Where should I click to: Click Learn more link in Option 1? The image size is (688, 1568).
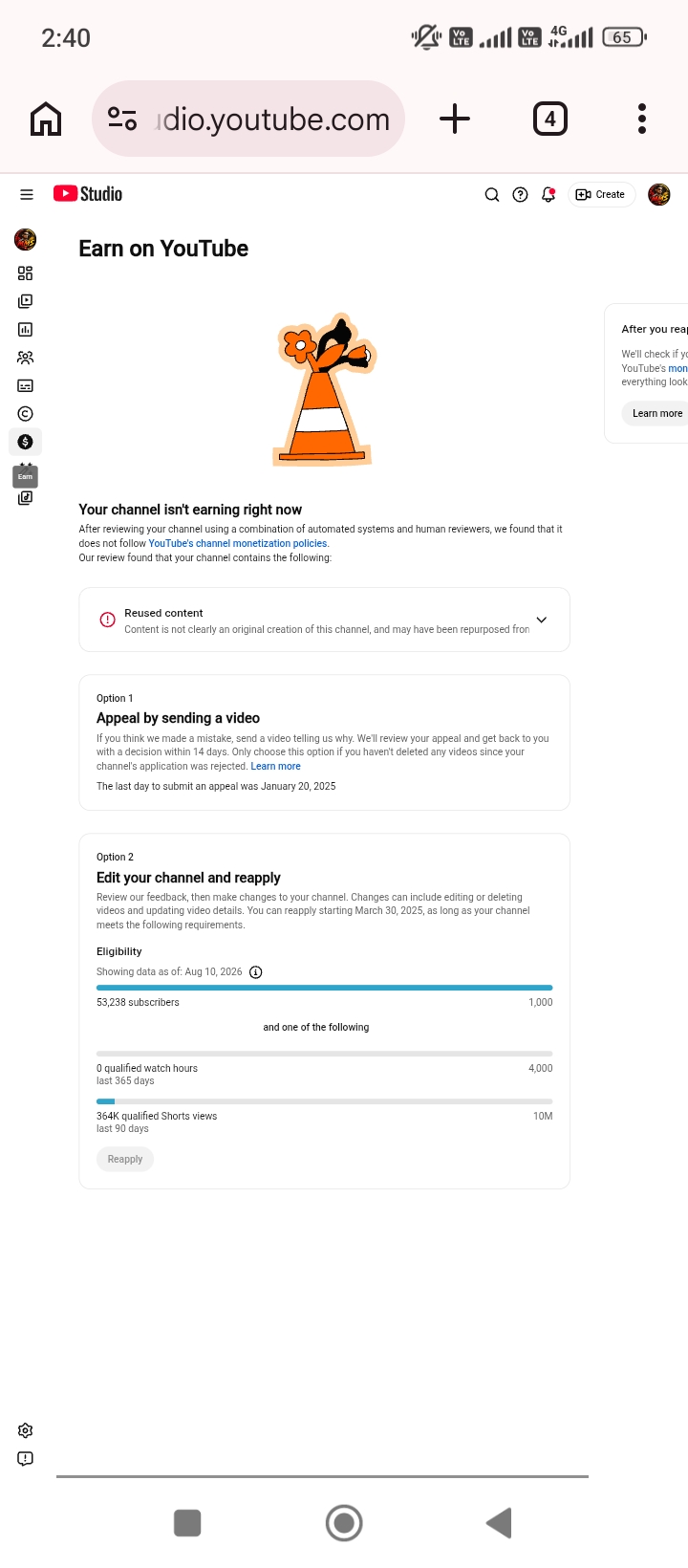[x=275, y=766]
